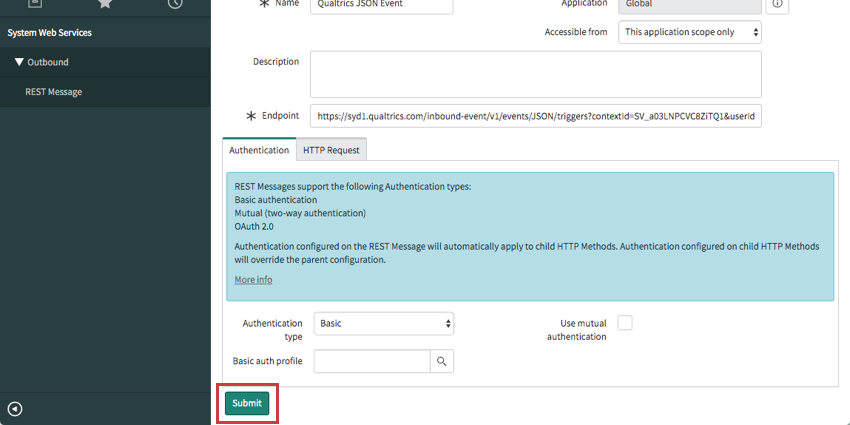This screenshot has width=850, height=425.
Task: Collapse the Outbound section in navigator
Action: pos(19,62)
